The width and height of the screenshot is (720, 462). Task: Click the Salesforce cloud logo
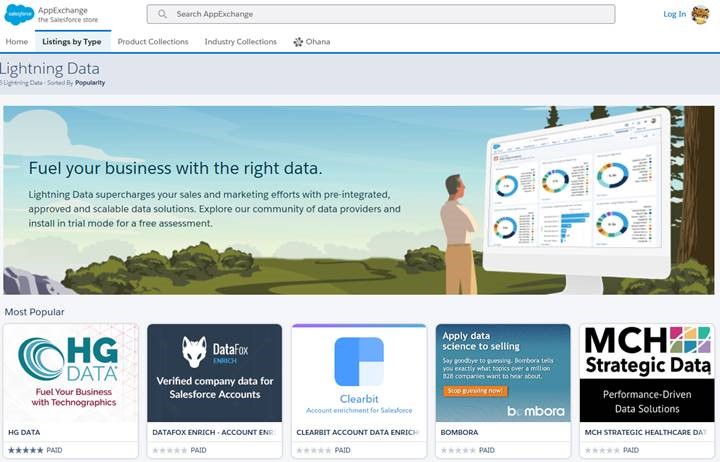pyautogui.click(x=19, y=14)
